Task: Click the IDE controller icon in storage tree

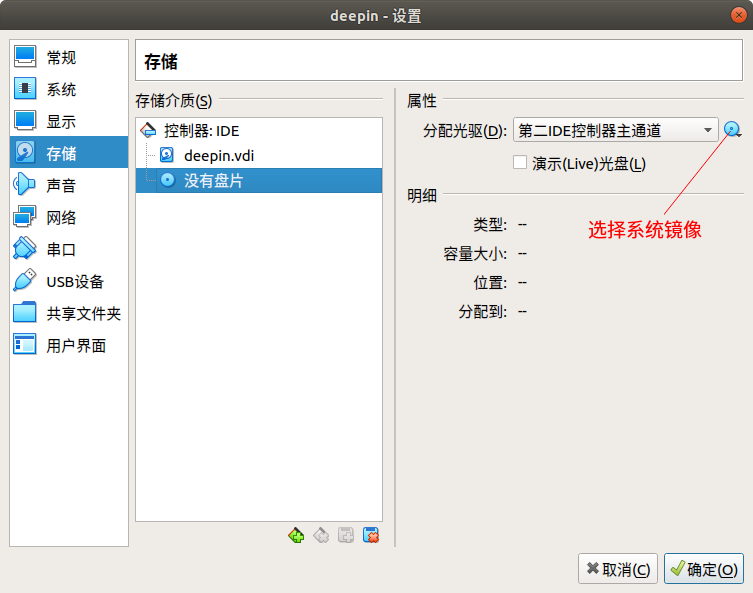Action: 148,130
